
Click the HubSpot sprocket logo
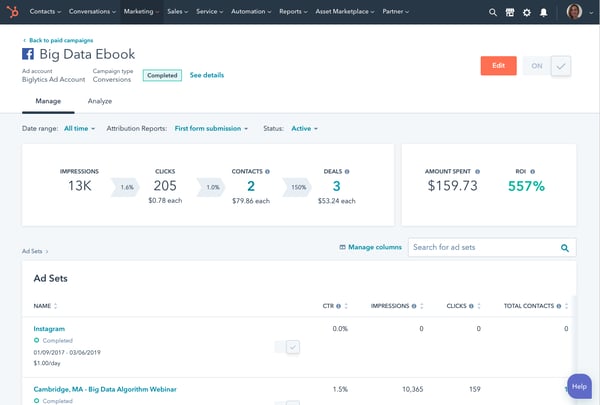pos(14,12)
